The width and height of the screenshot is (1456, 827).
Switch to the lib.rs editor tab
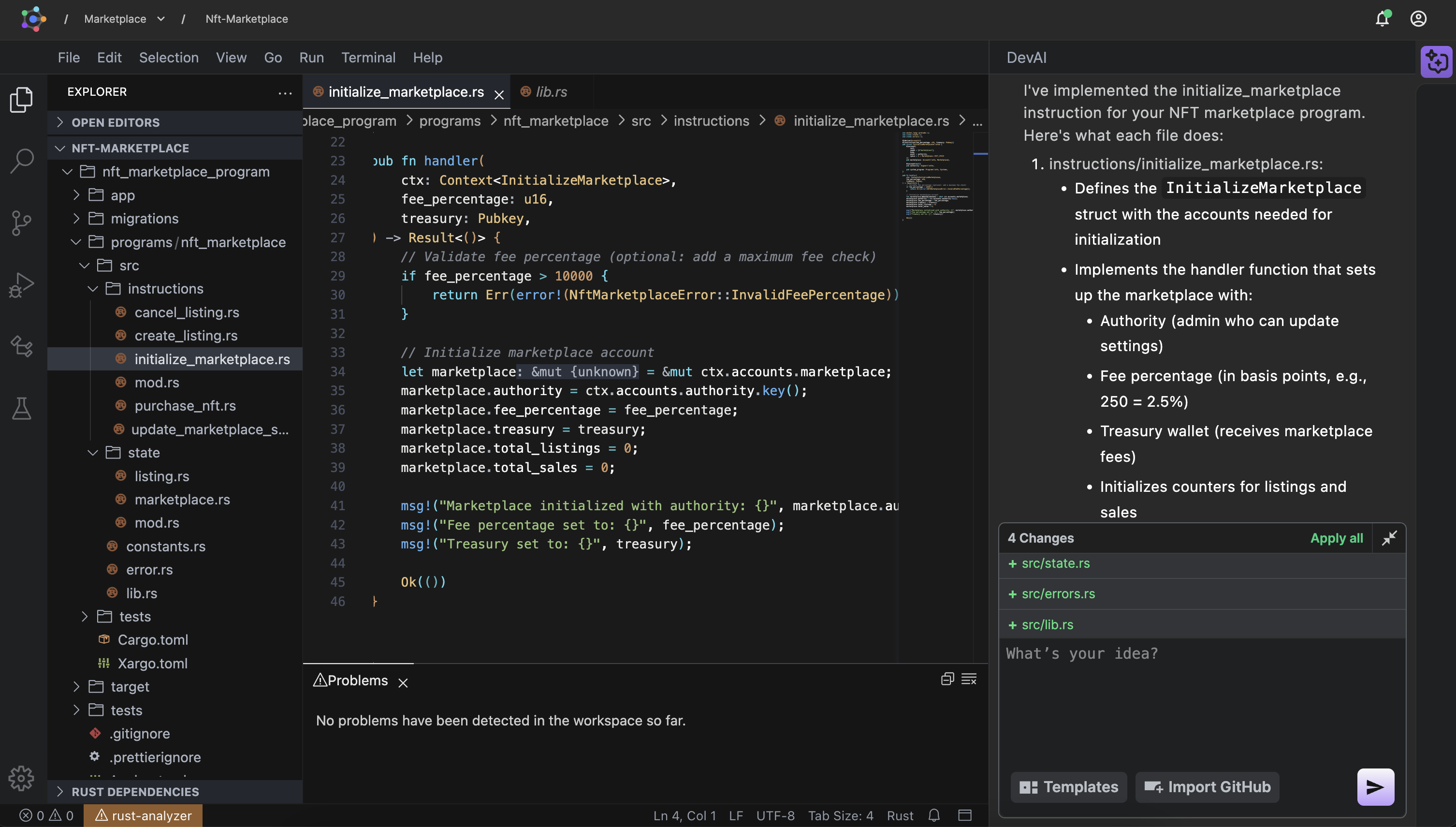(x=551, y=92)
